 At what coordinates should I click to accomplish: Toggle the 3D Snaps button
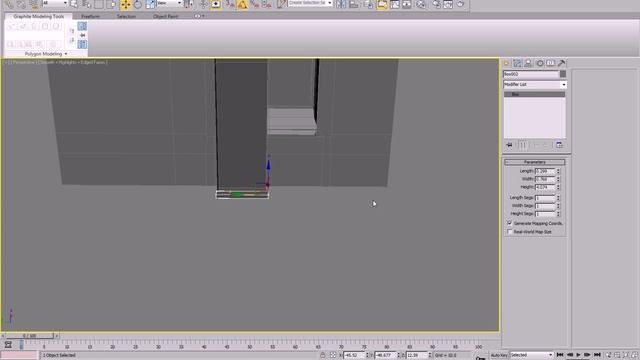point(230,4)
